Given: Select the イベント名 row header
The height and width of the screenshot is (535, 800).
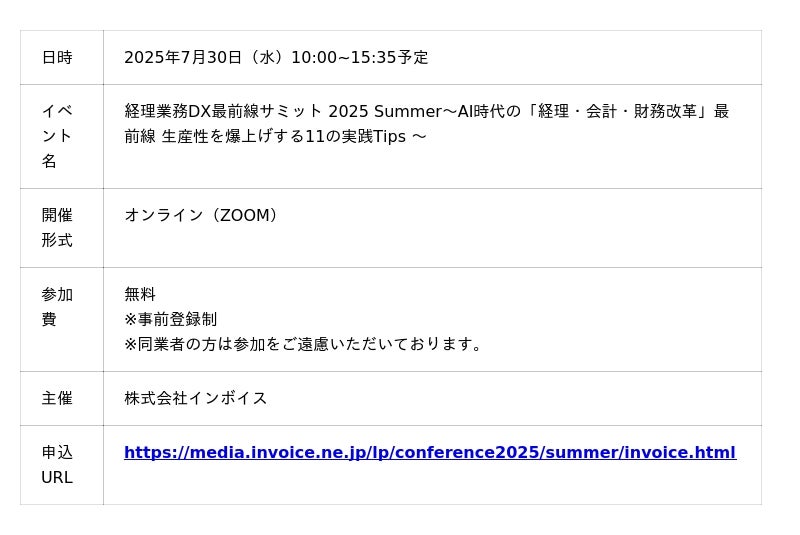Looking at the screenshot, I should pos(57,136).
